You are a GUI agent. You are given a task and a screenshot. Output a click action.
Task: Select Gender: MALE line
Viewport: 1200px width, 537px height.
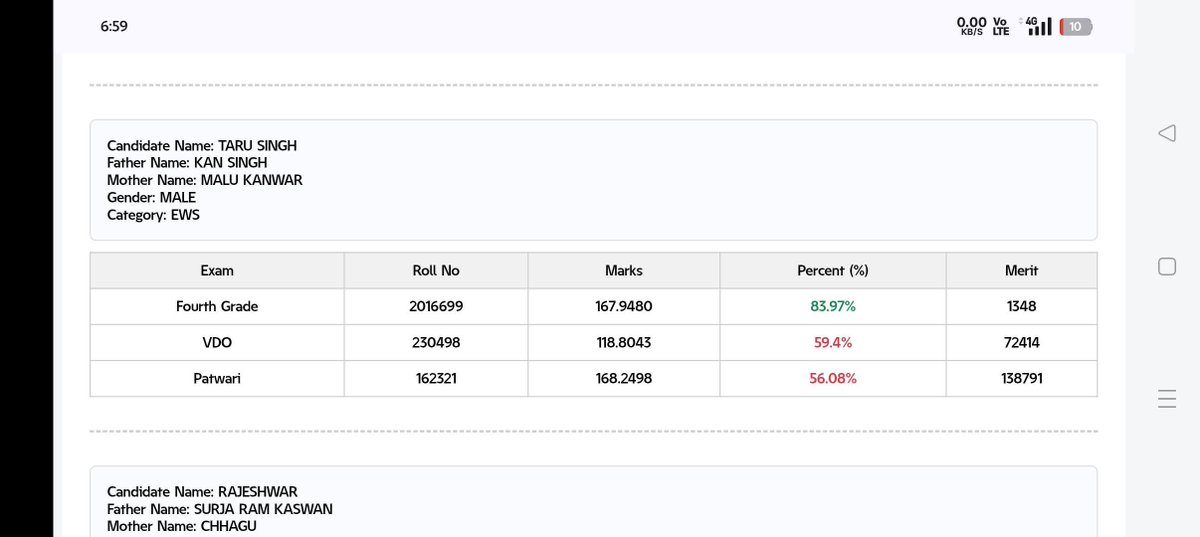click(x=152, y=198)
